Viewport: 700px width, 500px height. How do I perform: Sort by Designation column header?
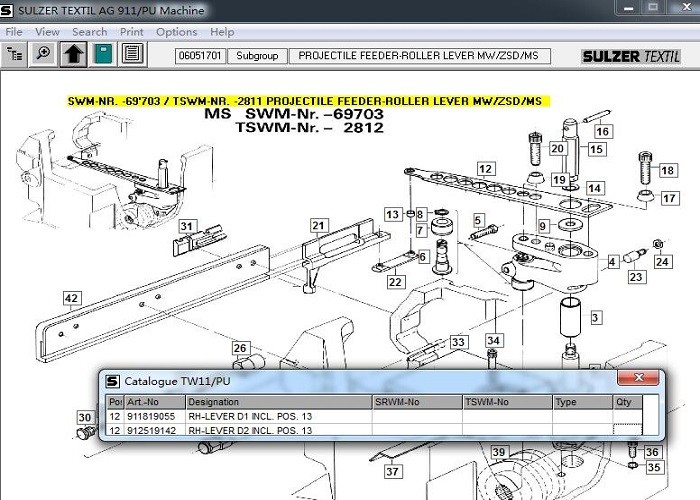tap(279, 402)
